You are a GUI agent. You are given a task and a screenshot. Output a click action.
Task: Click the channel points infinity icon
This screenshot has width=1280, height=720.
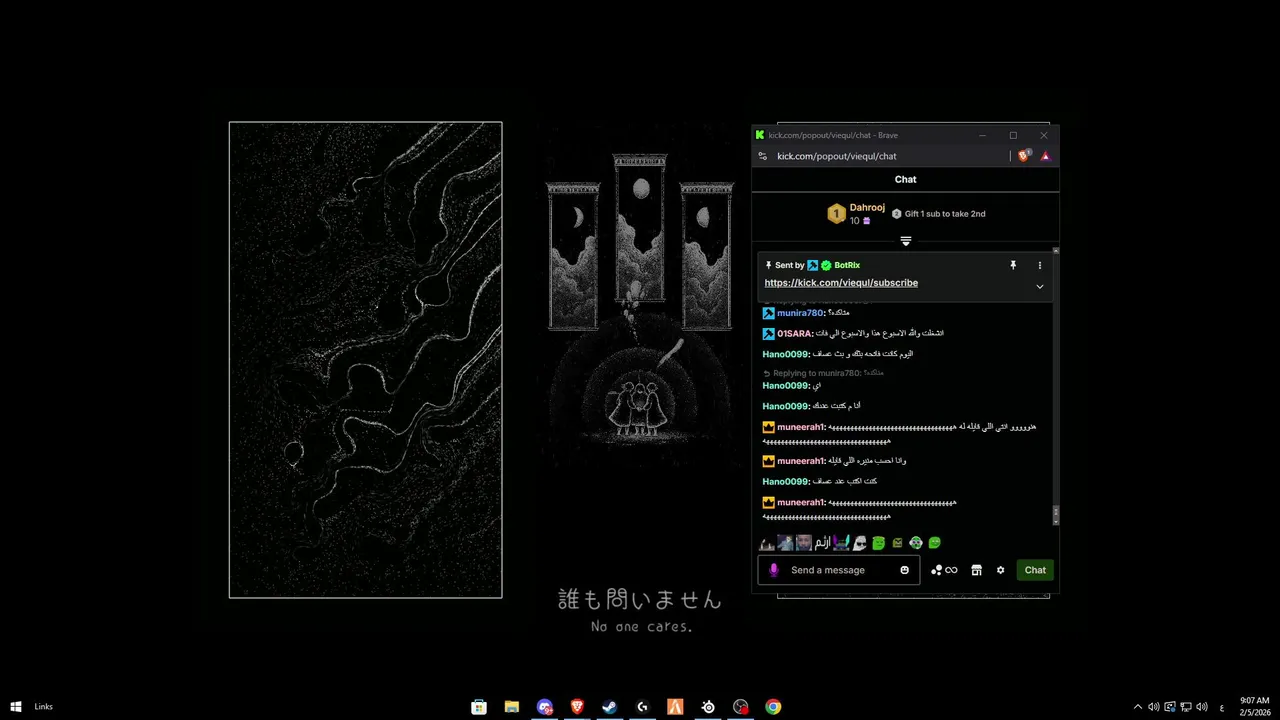pyautogui.click(x=944, y=570)
